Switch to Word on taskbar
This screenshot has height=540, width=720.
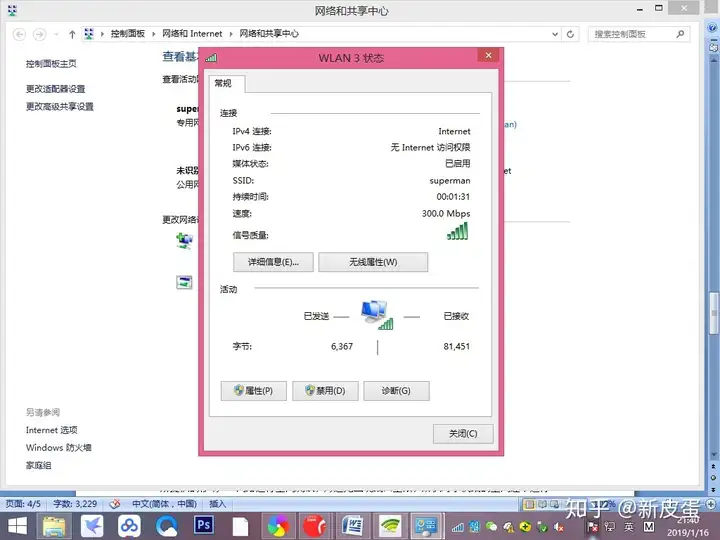(x=353, y=526)
